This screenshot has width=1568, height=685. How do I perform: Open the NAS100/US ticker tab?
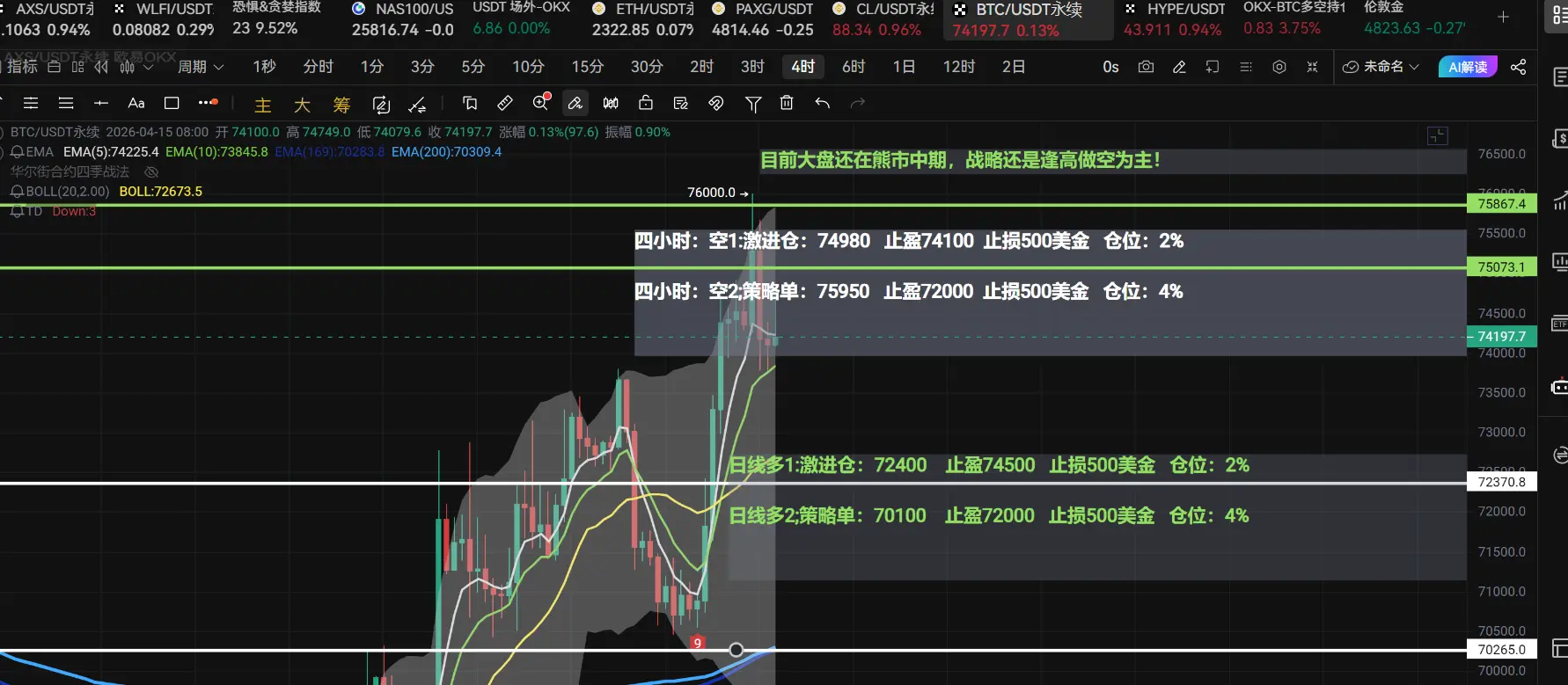[403, 19]
